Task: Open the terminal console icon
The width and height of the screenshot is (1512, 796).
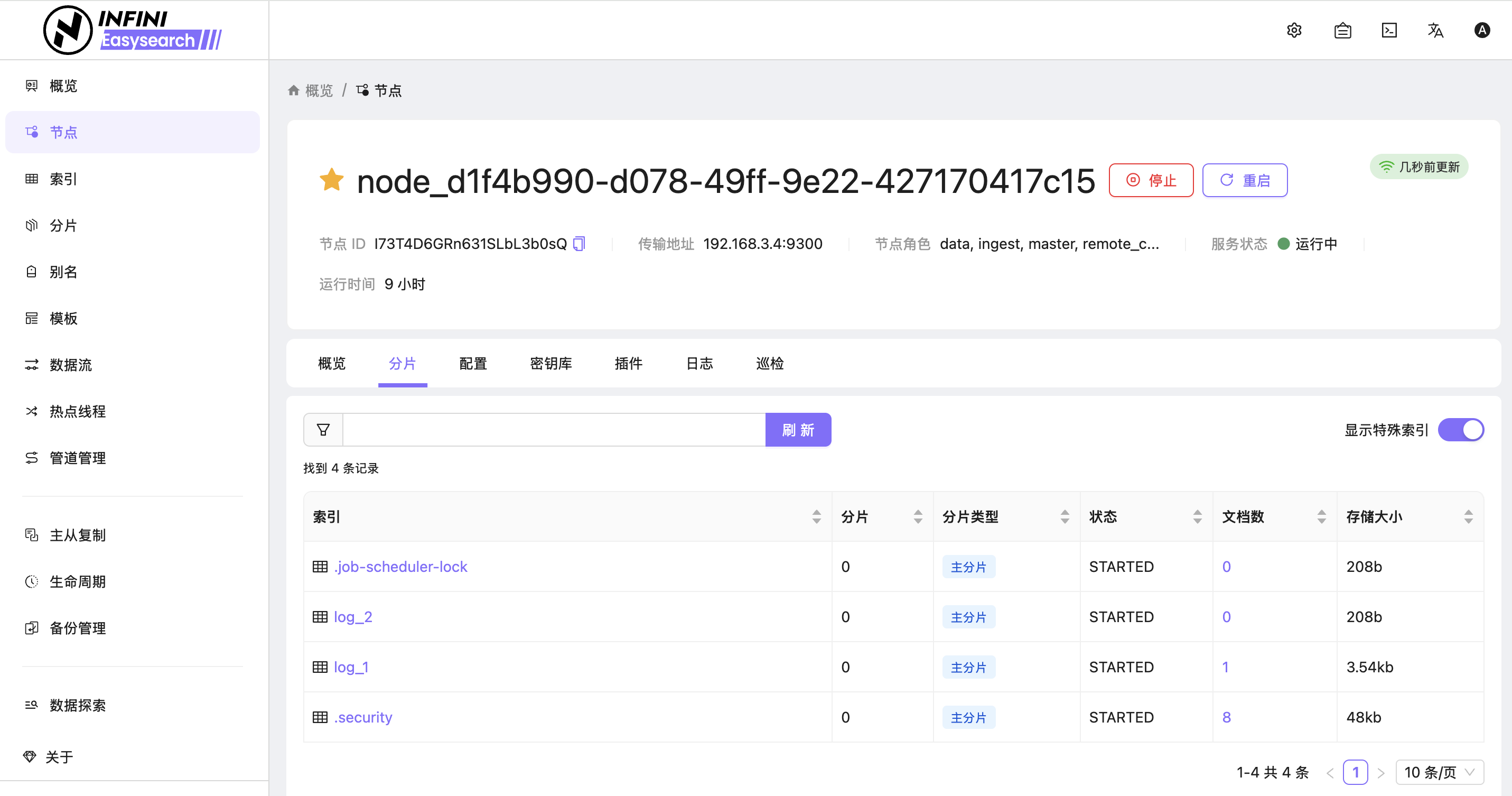Action: click(1389, 30)
